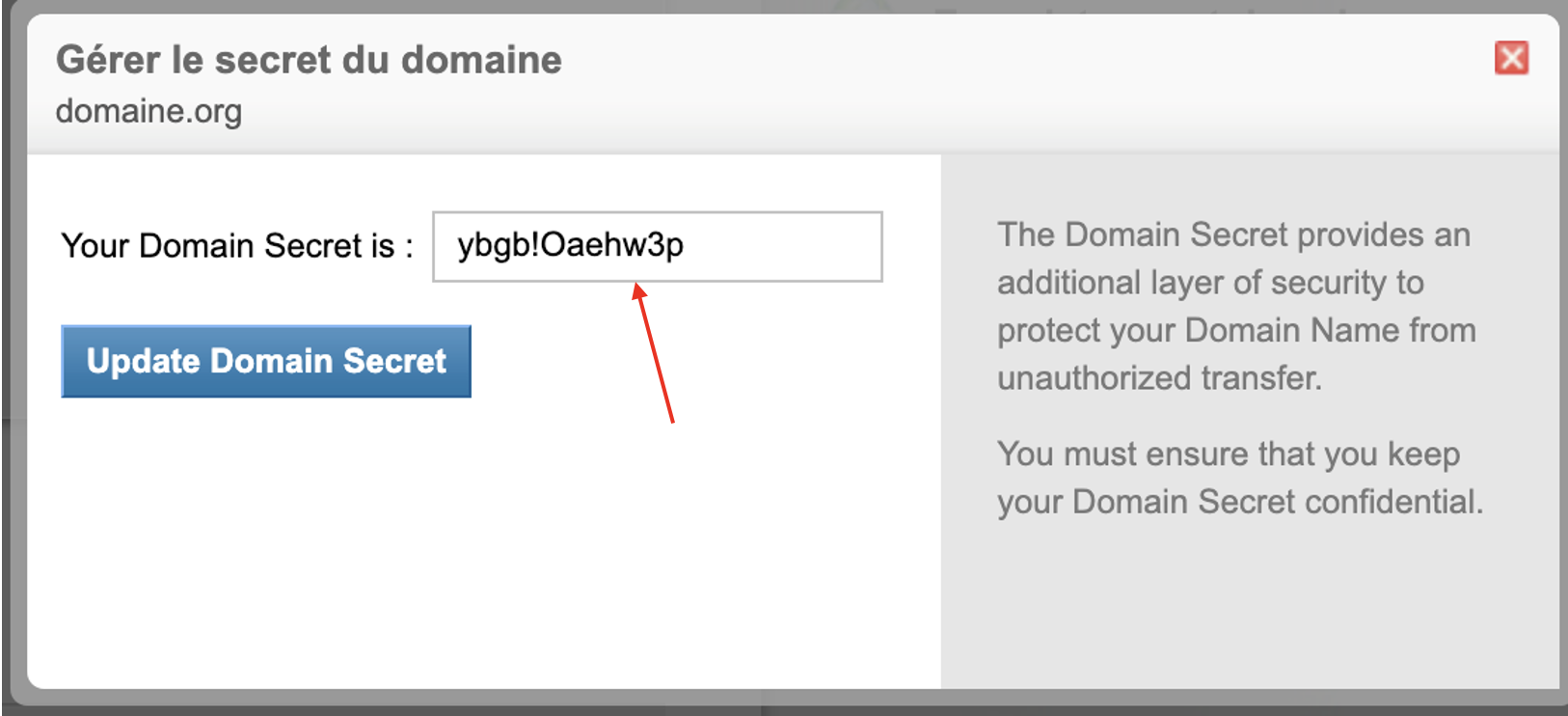This screenshot has width=1568, height=716.
Task: Click "protect your Domain Name from" text line
Action: [x=1236, y=330]
